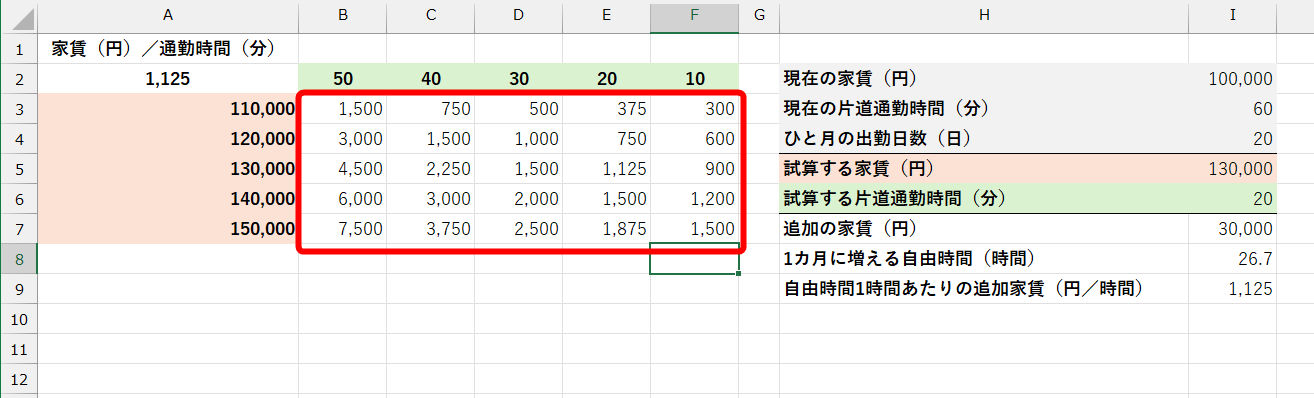Image resolution: width=1314 pixels, height=398 pixels.
Task: Click table value 2,500
Action: pyautogui.click(x=518, y=228)
